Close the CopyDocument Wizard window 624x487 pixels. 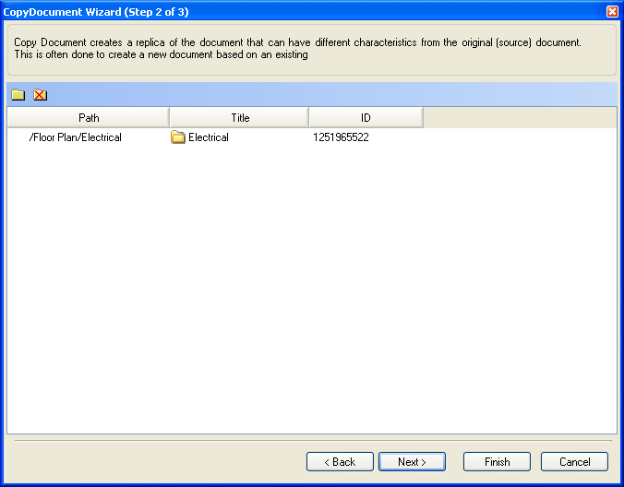(x=612, y=12)
